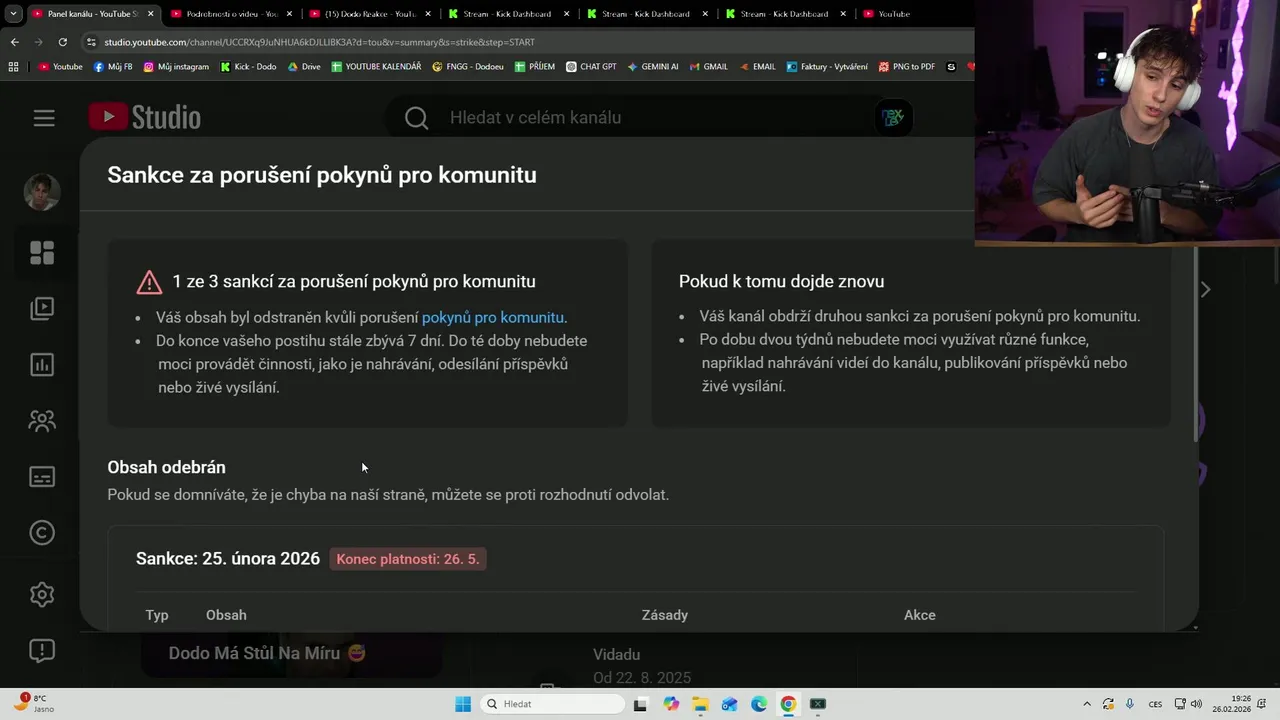Open the Dashboard sidebar icon
This screenshot has height=720, width=1280.
pos(42,253)
